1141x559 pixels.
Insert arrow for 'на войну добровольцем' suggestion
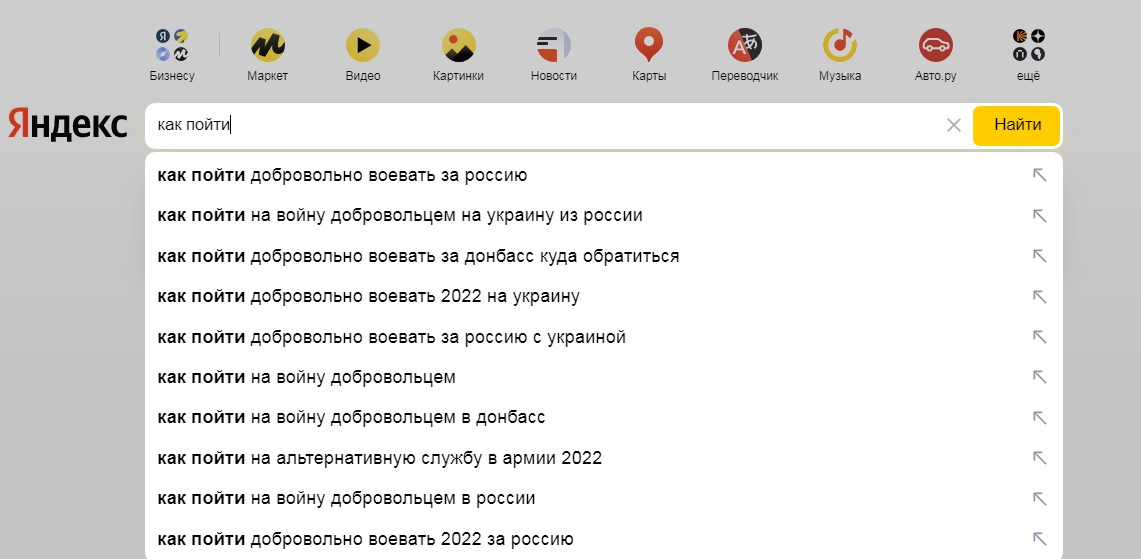(x=1039, y=377)
